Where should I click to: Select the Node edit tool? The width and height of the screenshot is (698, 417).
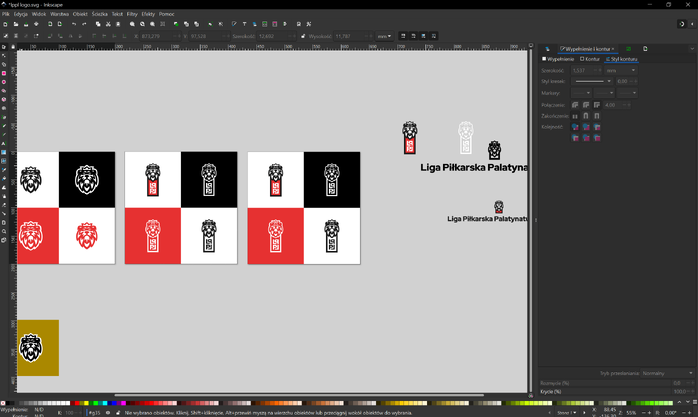point(4,56)
